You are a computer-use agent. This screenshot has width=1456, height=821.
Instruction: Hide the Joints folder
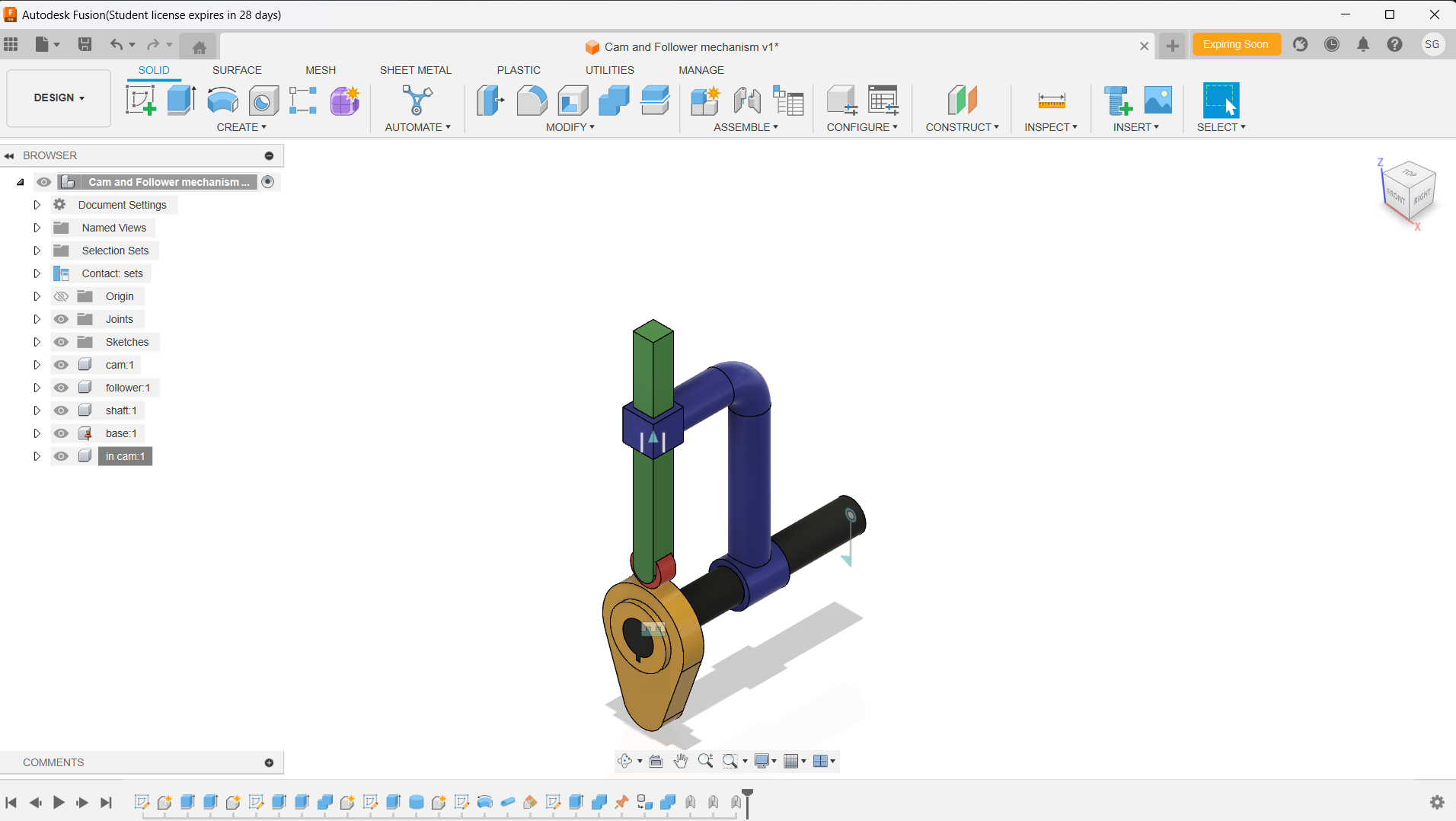61,319
